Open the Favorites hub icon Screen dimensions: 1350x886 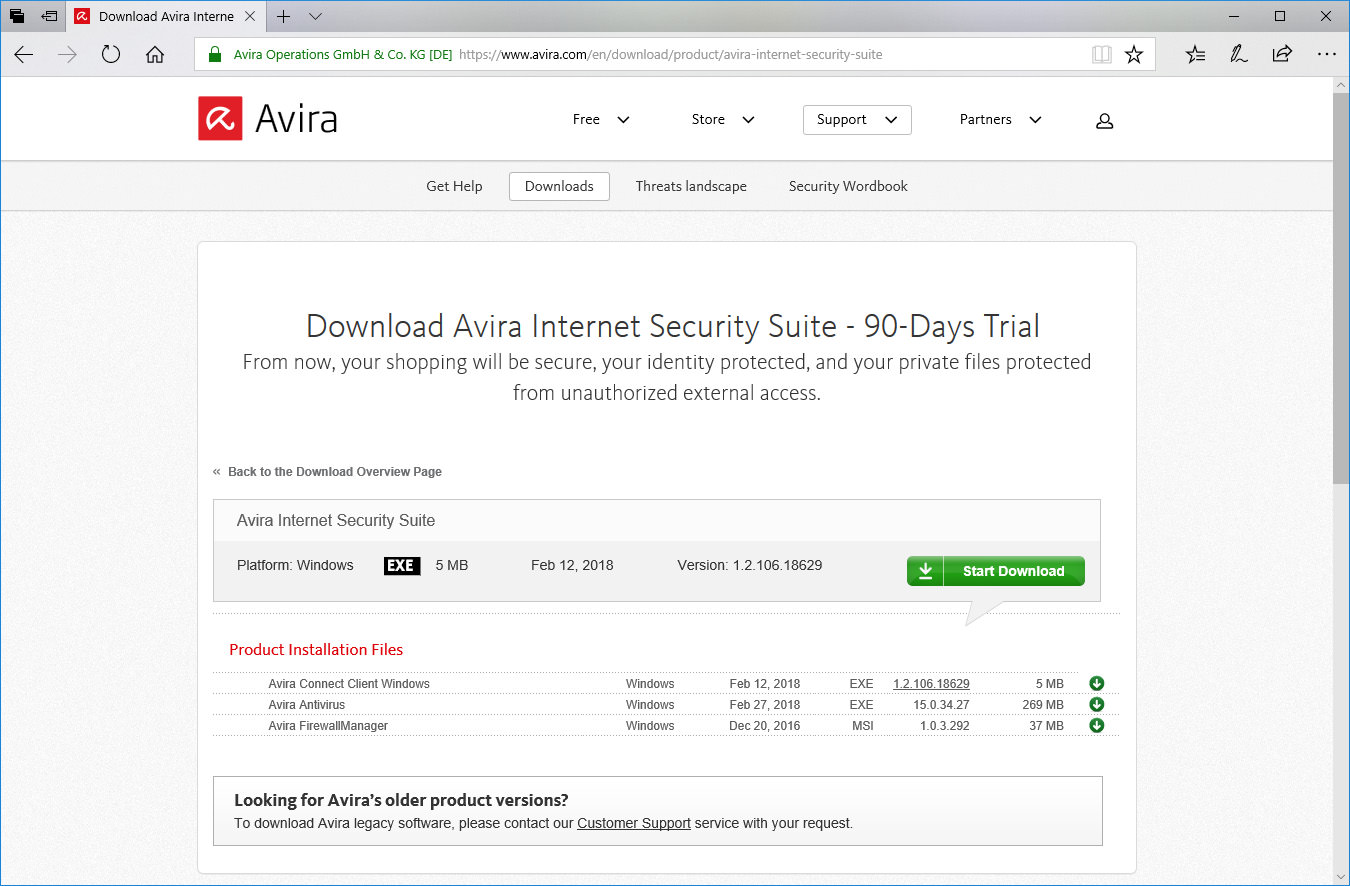(x=1195, y=55)
